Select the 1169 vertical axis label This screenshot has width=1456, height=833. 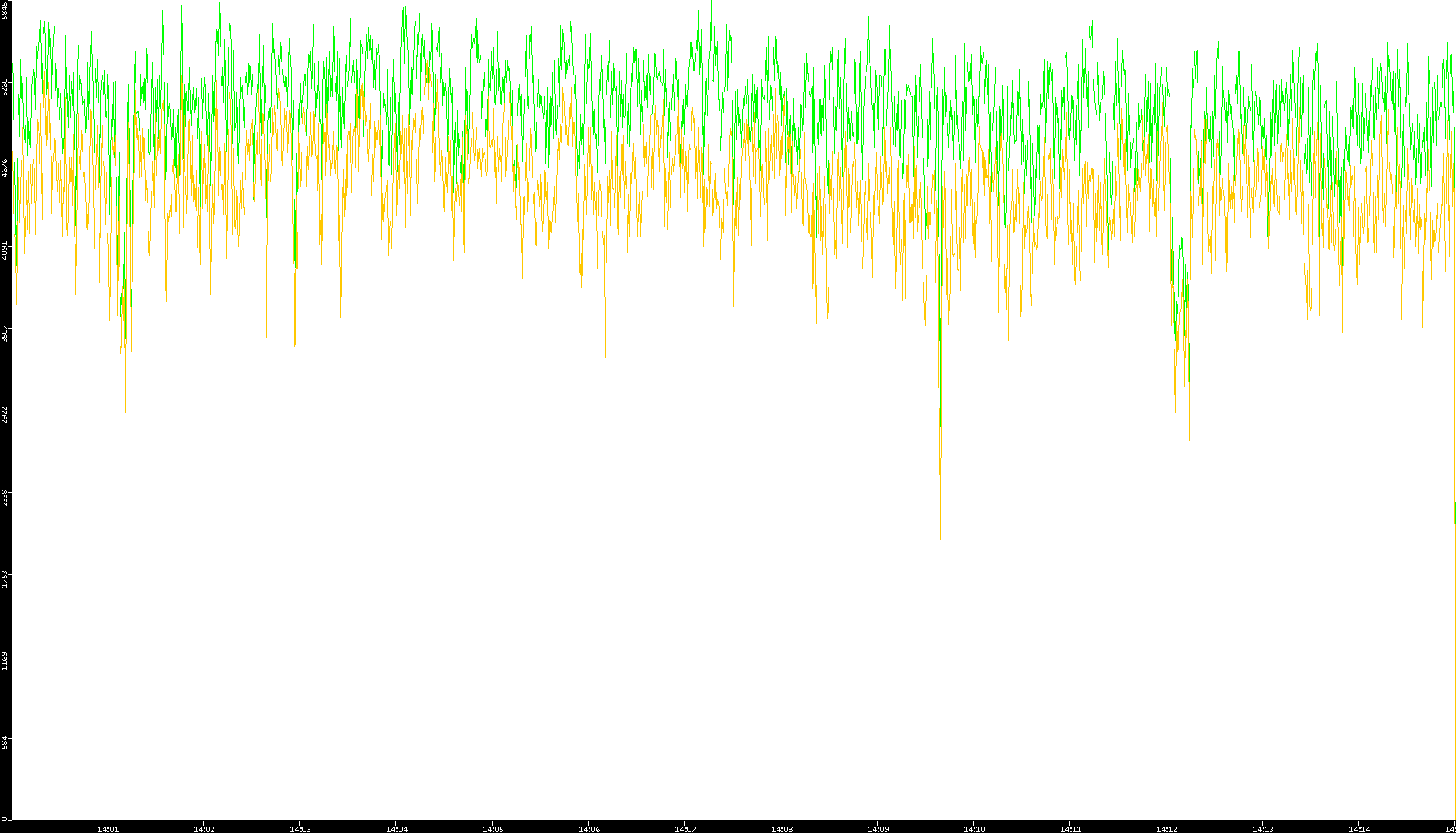tap(5, 661)
